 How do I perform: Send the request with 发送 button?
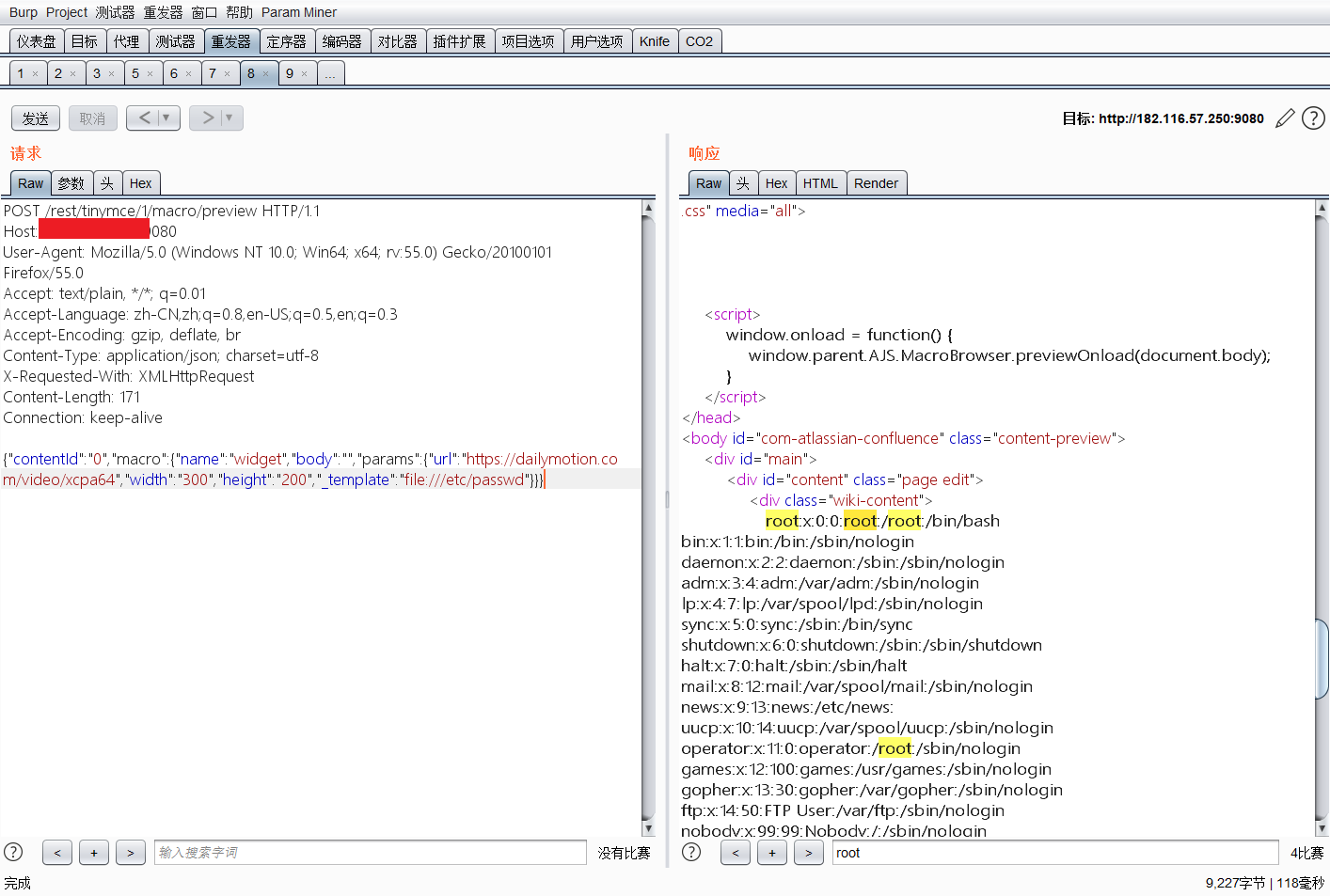[36, 118]
